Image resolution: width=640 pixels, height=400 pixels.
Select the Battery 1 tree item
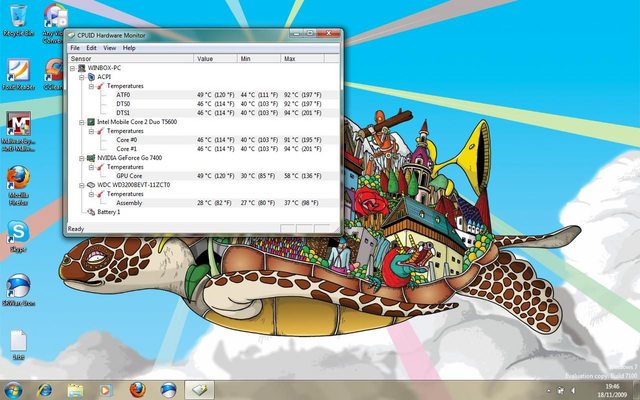pos(109,212)
